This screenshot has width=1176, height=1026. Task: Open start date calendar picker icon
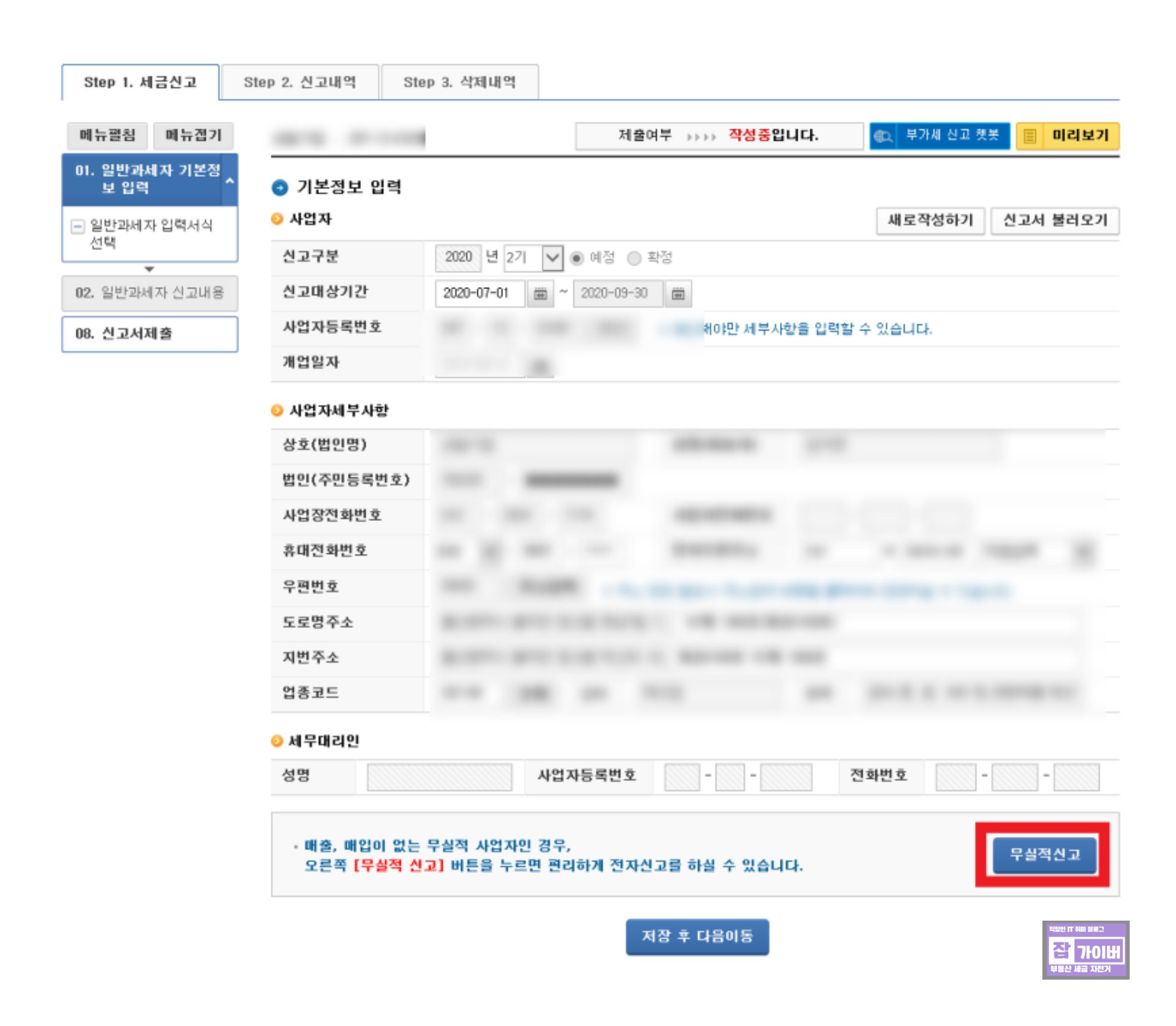(x=540, y=294)
